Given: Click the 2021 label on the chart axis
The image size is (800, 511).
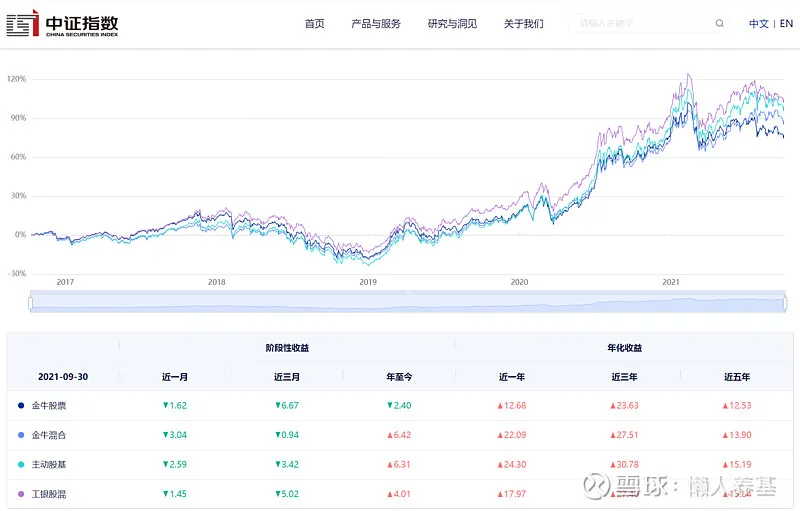Looking at the screenshot, I should [671, 283].
